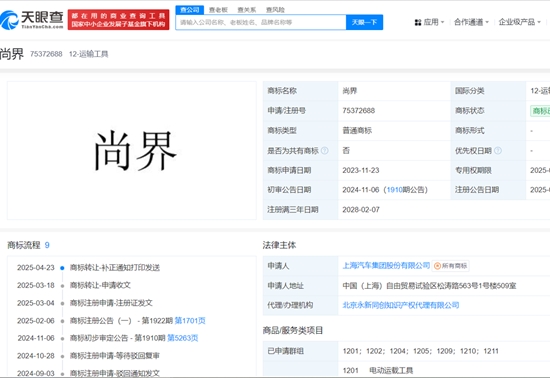Open the 第5263页 announcement link
Viewport: 550px width, 378px height.
(182, 338)
